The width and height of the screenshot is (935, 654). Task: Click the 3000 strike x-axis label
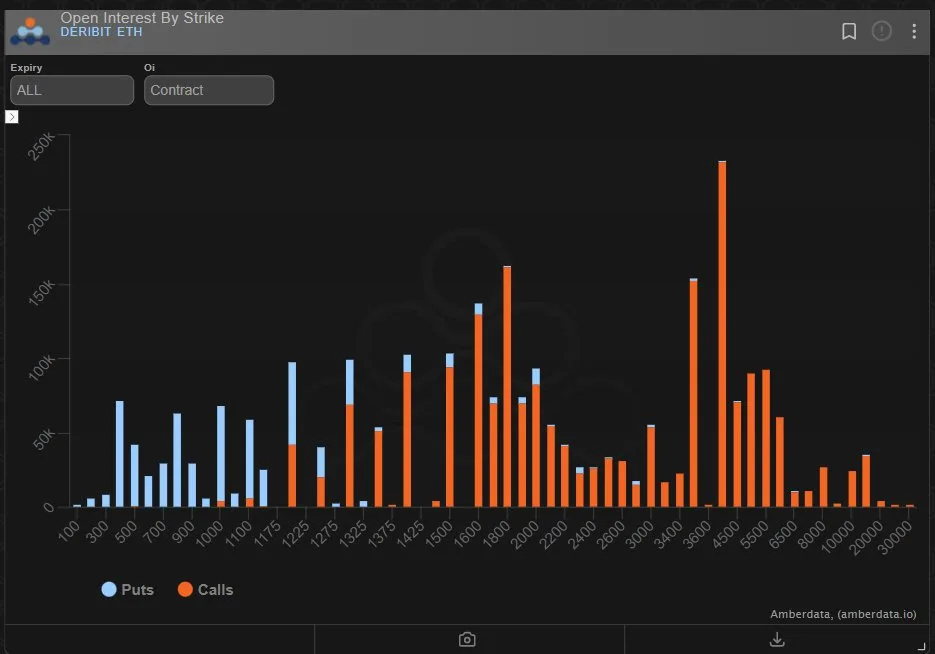639,533
